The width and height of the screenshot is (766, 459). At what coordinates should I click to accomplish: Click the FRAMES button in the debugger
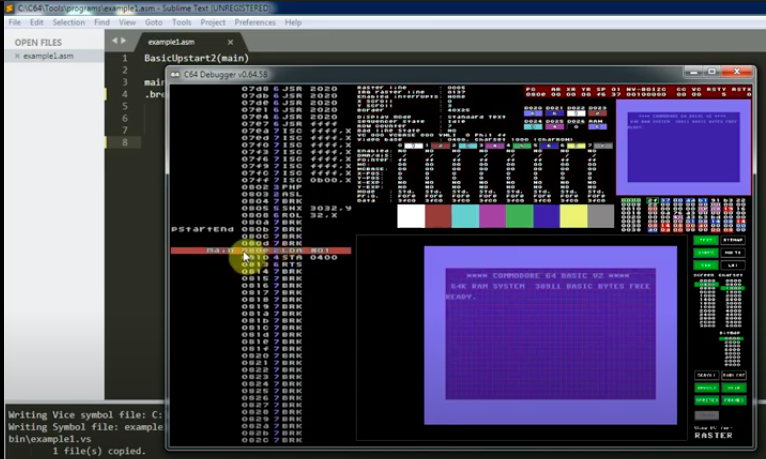733,399
